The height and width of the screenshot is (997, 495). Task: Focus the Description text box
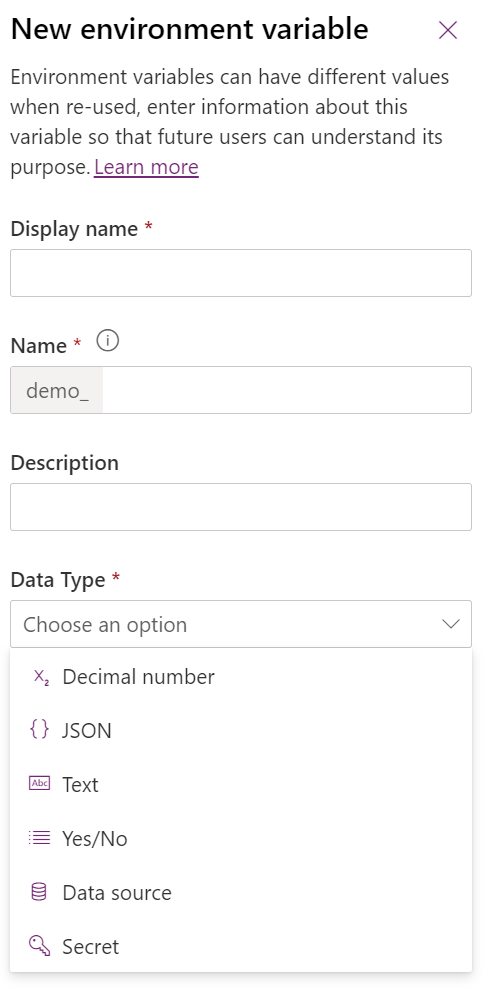click(241, 507)
